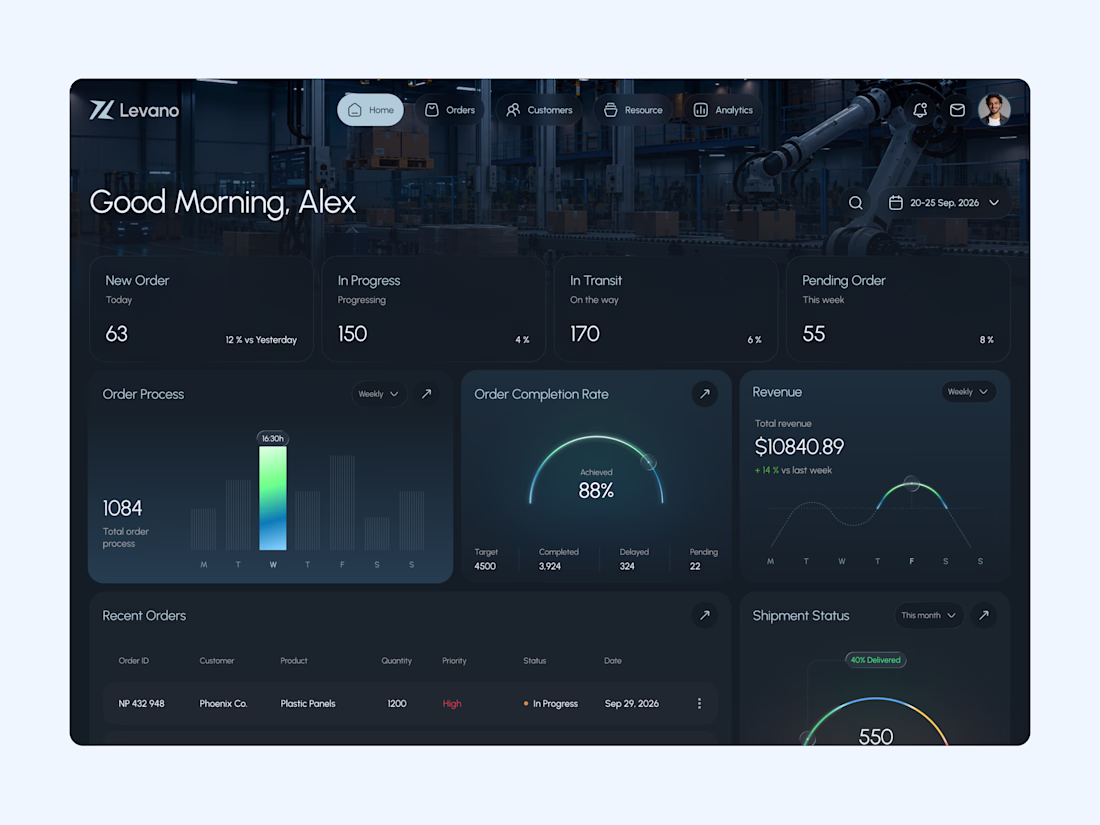1100x825 pixels.
Task: Open Recent Orders expand arrow
Action: coord(704,615)
